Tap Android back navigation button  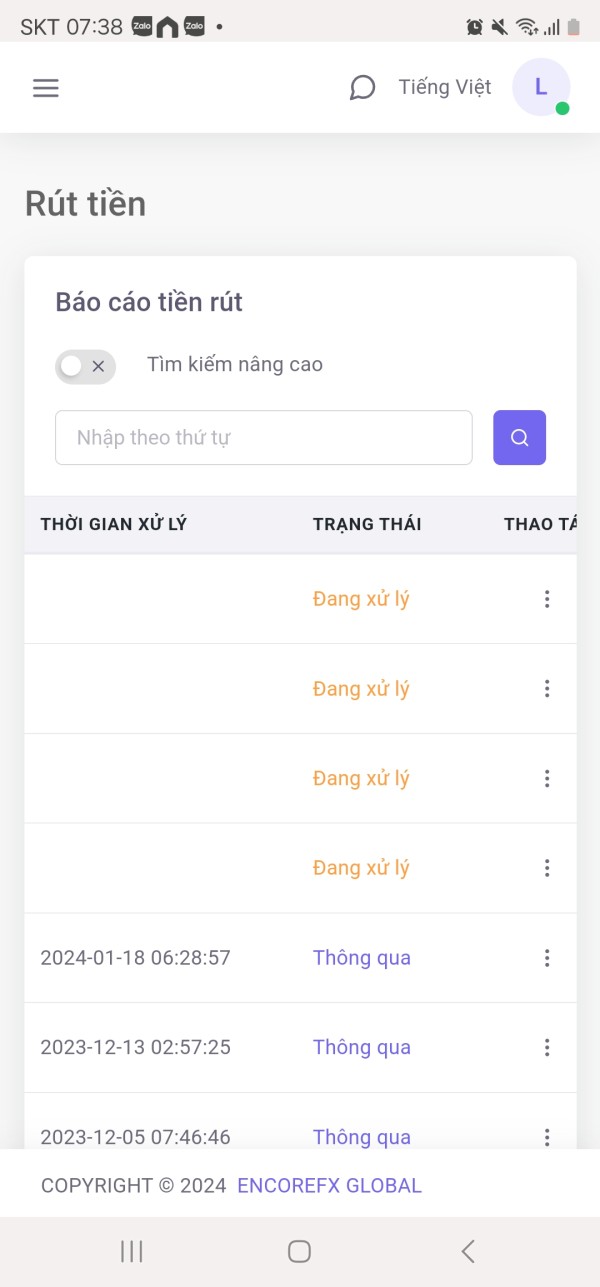467,1251
